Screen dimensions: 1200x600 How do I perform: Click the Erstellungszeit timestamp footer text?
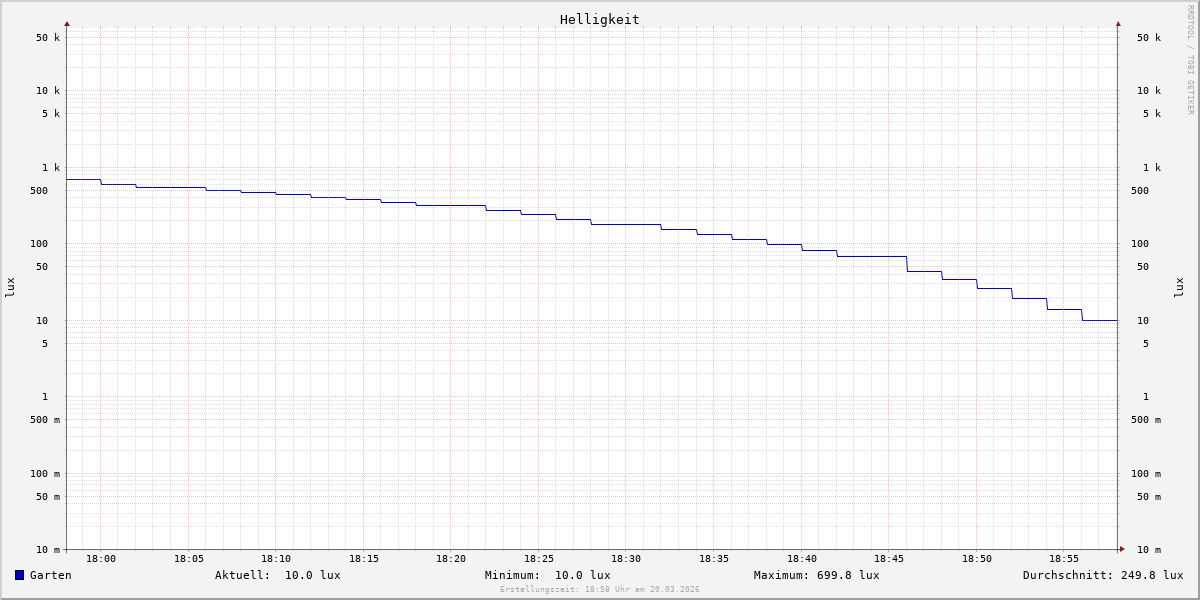click(x=599, y=590)
